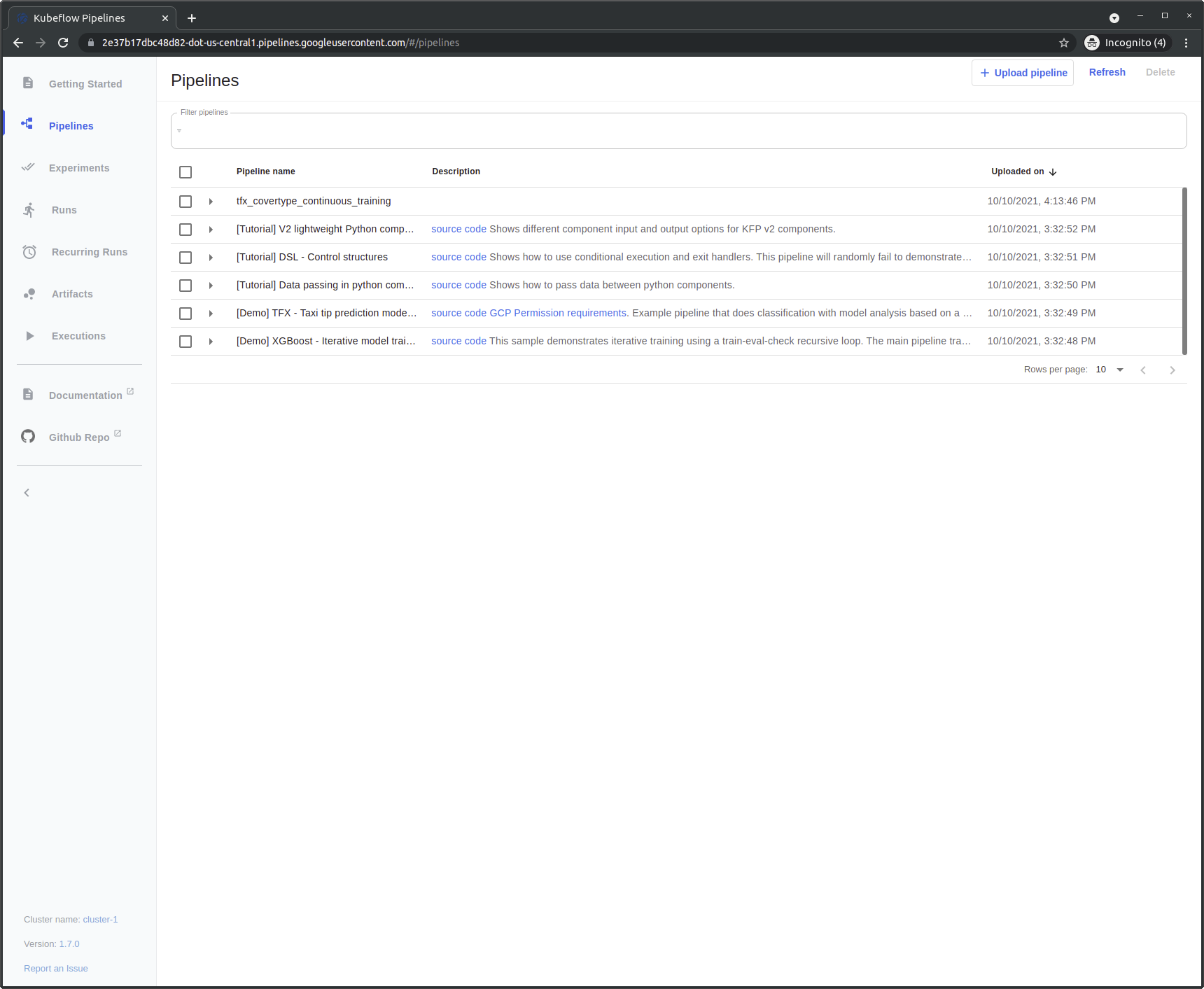Navigate to Runs
The width and height of the screenshot is (1204, 989).
pyautogui.click(x=64, y=210)
